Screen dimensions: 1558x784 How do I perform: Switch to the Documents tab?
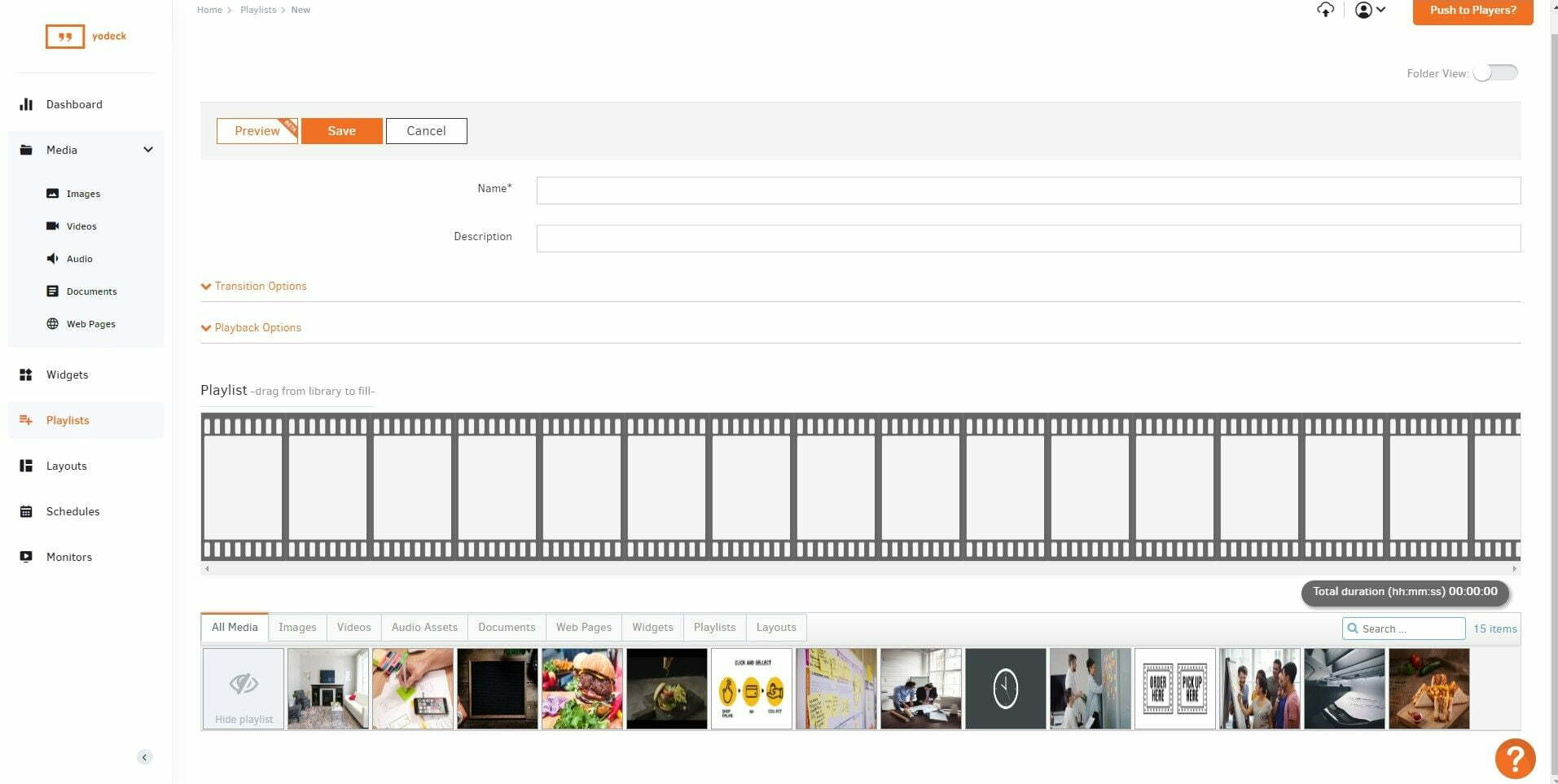[x=507, y=627]
